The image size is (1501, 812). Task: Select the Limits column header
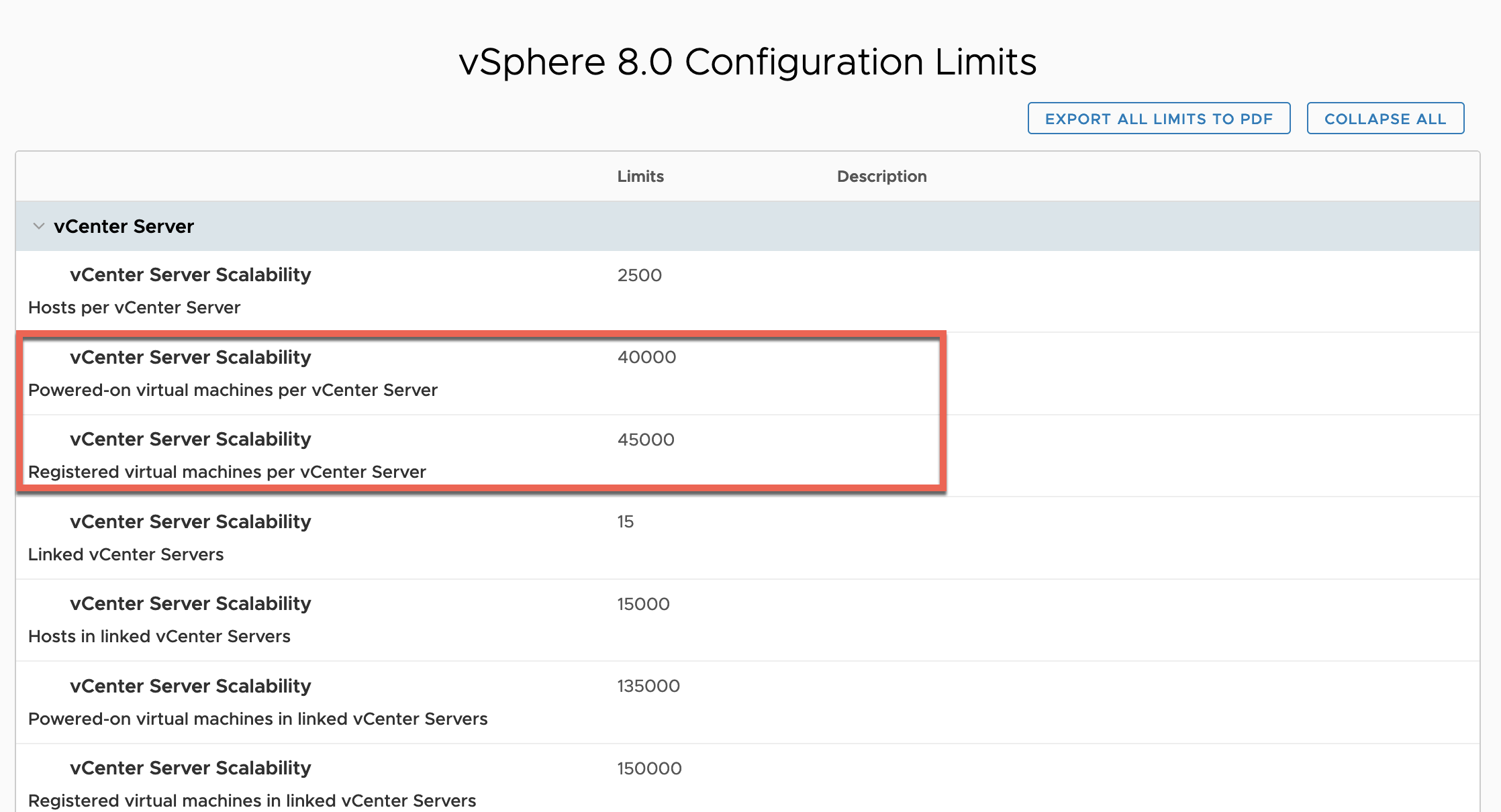[640, 176]
